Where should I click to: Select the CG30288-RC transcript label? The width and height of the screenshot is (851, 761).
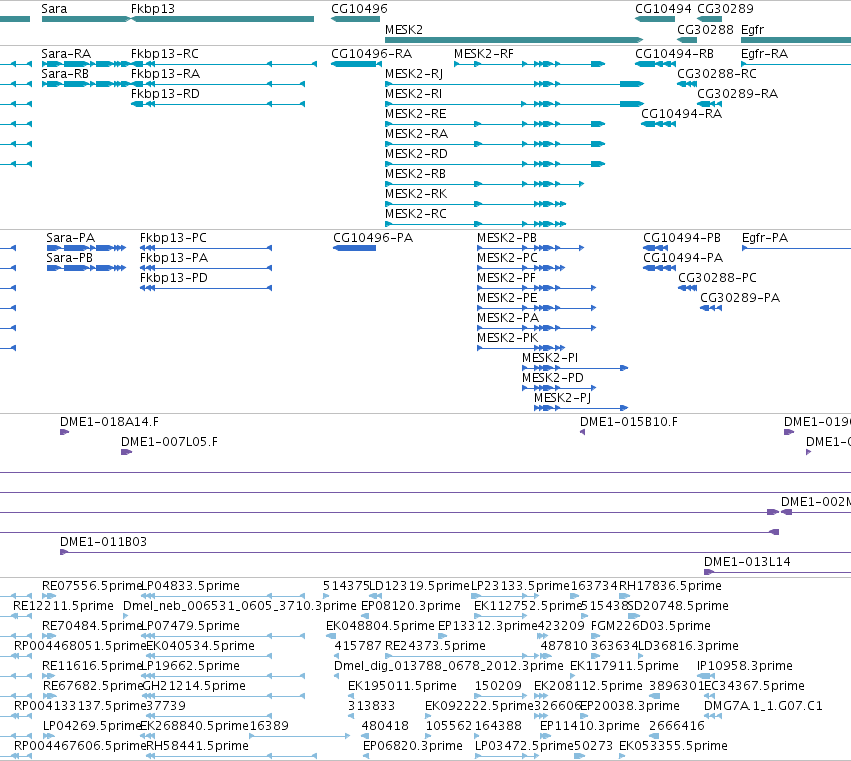coord(717,74)
